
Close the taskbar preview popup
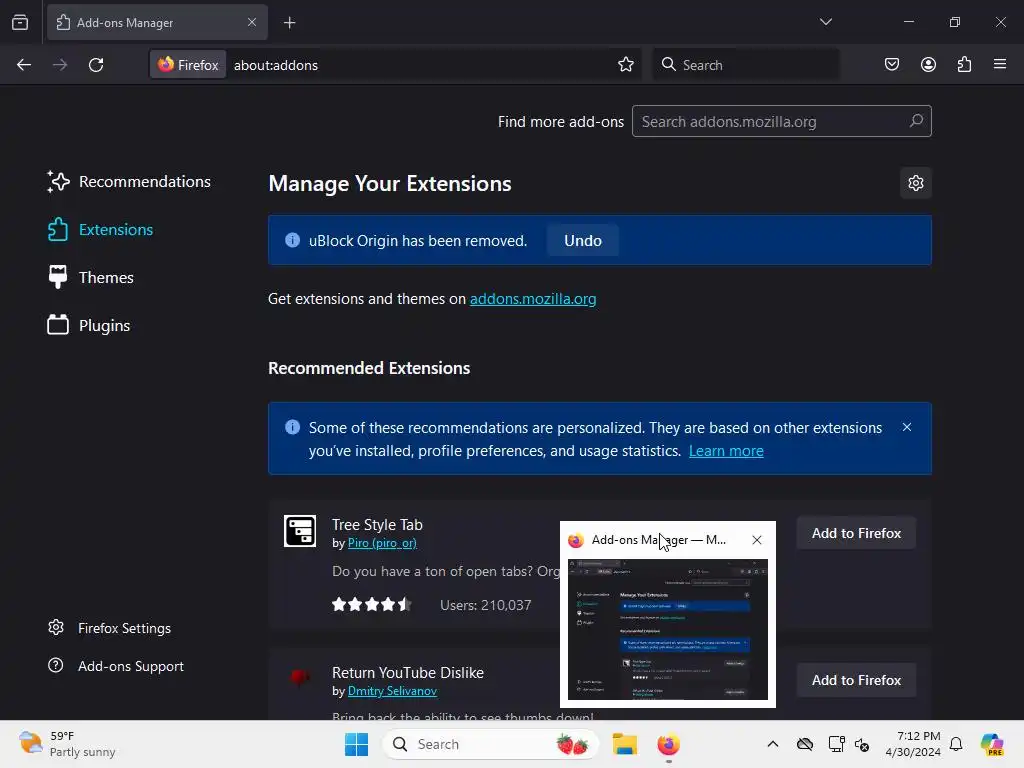[x=756, y=540]
